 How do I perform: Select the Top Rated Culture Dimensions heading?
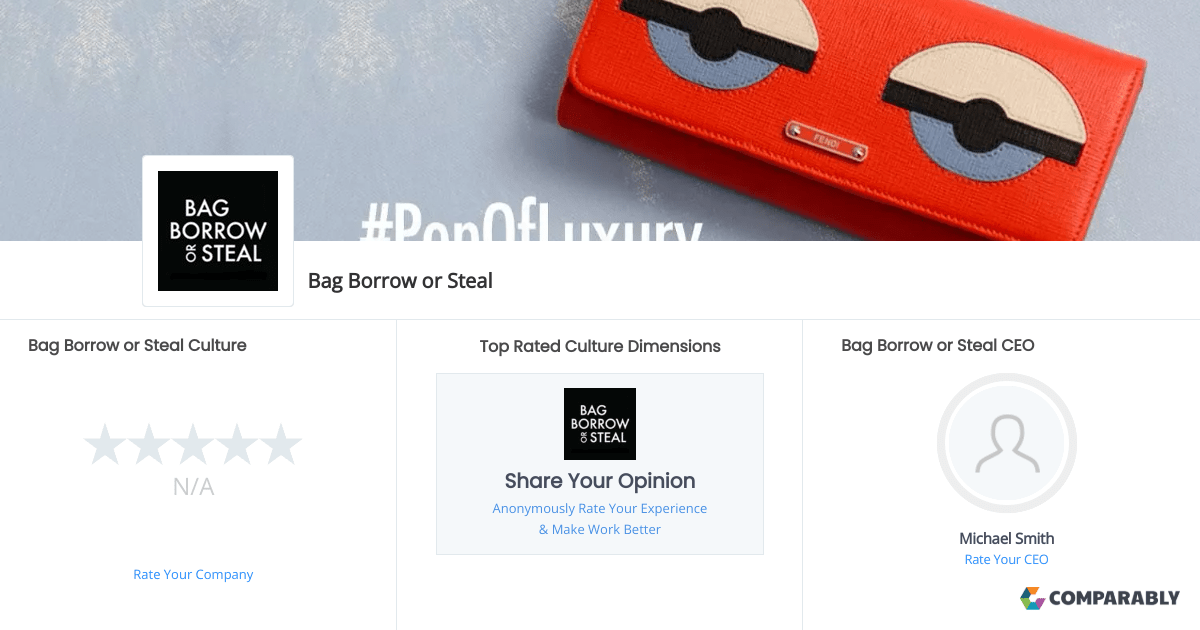pyautogui.click(x=600, y=346)
